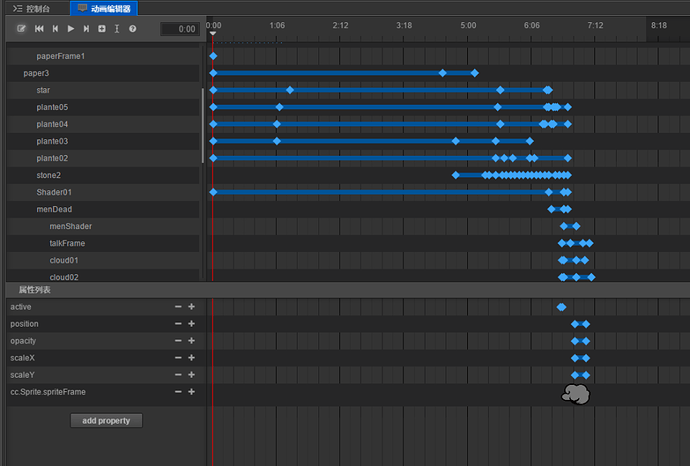Switch to the 控制台 console tab
Image resolution: width=690 pixels, height=466 pixels.
tap(35, 7)
